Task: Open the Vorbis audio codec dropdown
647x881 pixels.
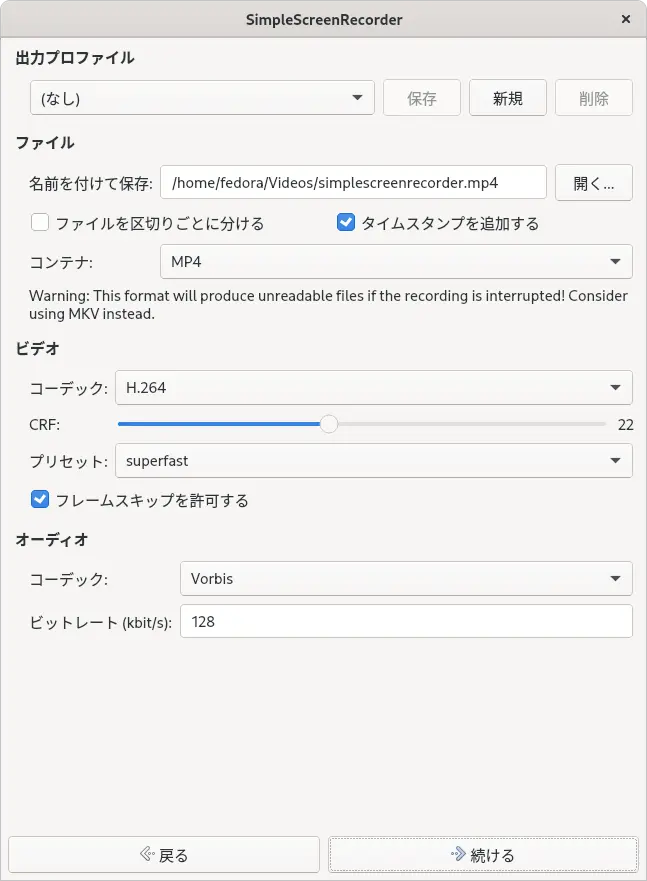Action: click(x=406, y=579)
